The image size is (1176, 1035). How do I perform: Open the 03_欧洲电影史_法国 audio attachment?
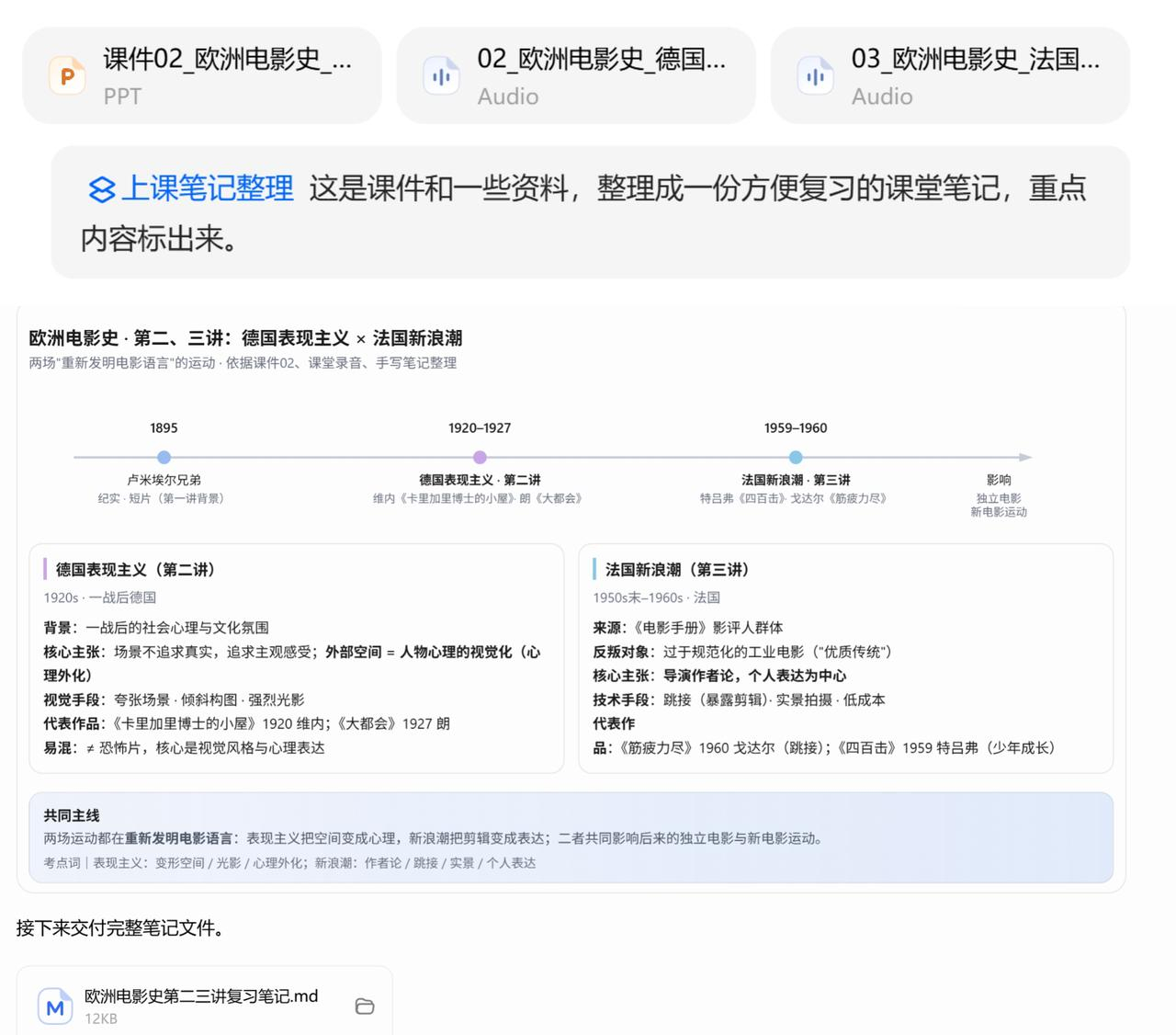coord(950,75)
